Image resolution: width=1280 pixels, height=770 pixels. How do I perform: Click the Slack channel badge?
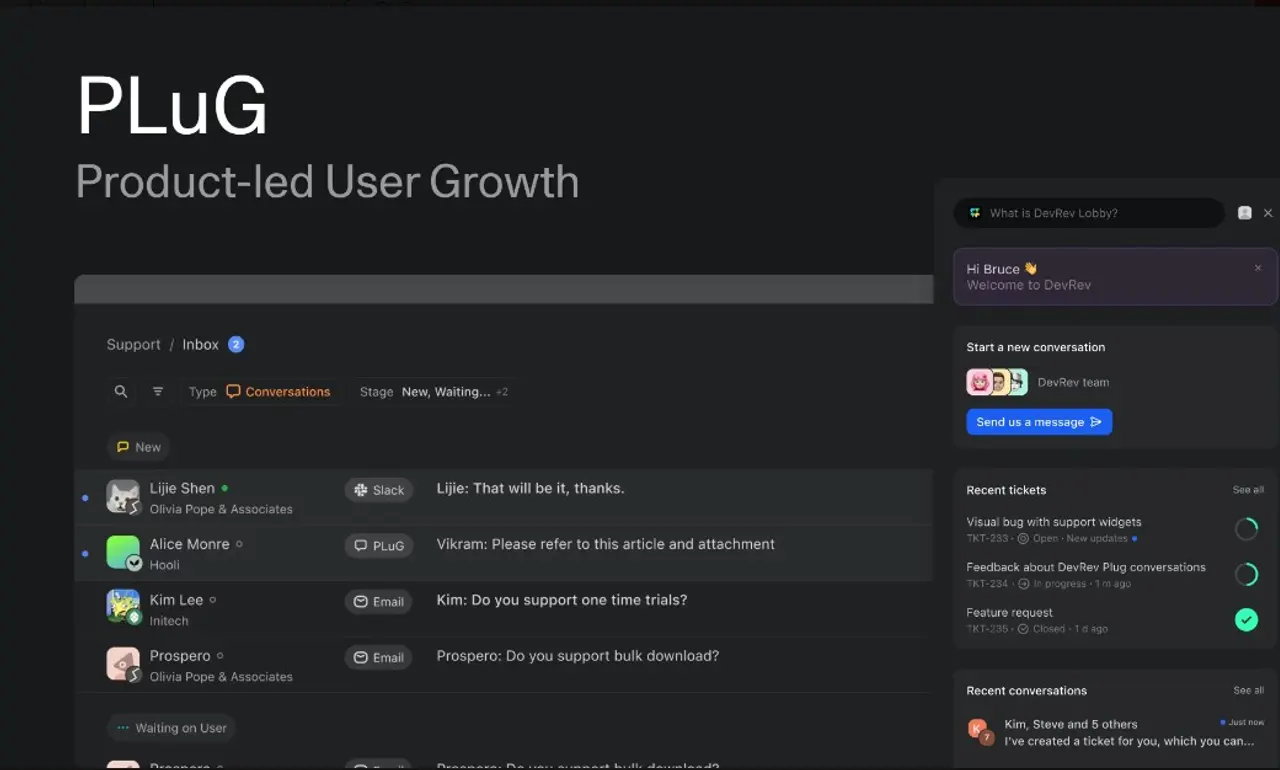[x=379, y=490]
